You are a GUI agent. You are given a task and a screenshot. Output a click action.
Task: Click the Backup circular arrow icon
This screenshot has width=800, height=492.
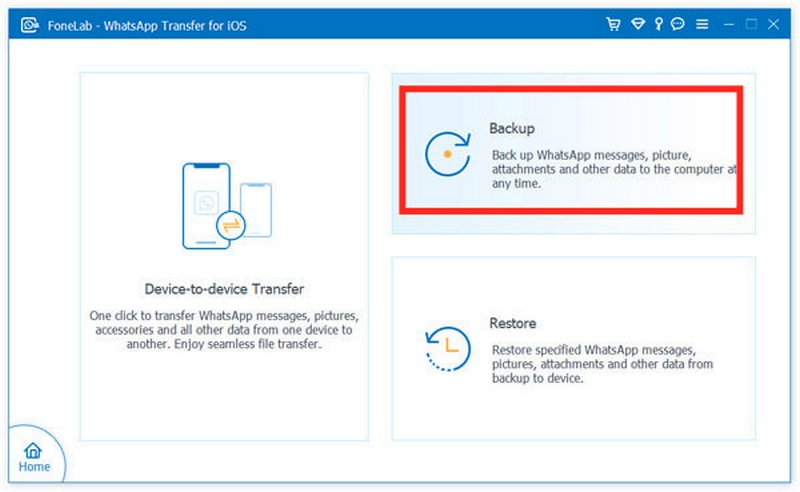[x=446, y=153]
